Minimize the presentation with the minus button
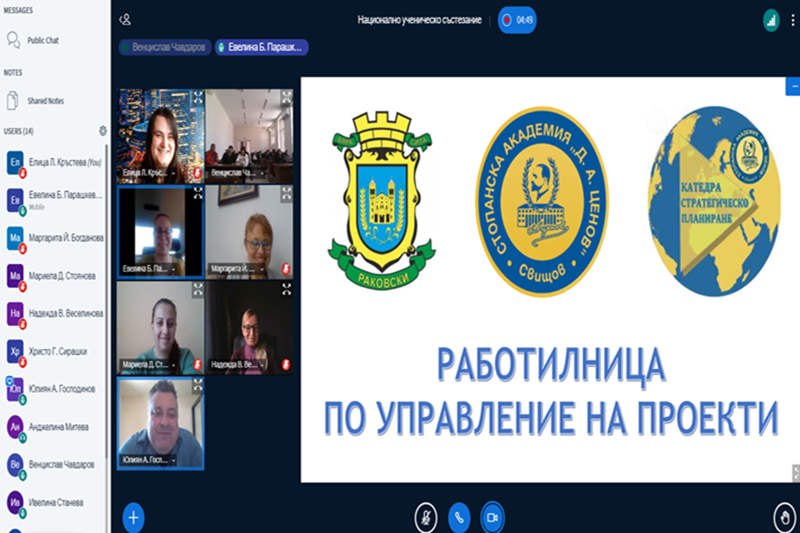The image size is (800, 533). 793,87
